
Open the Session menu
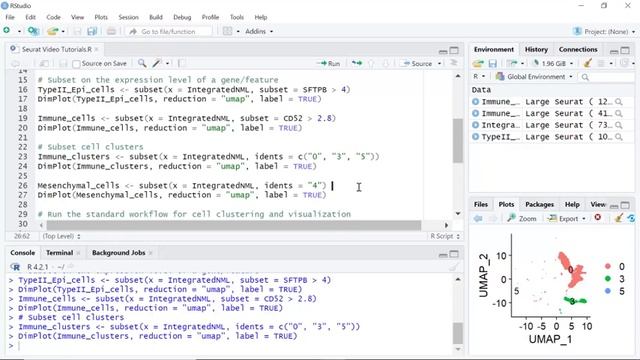click(x=129, y=17)
